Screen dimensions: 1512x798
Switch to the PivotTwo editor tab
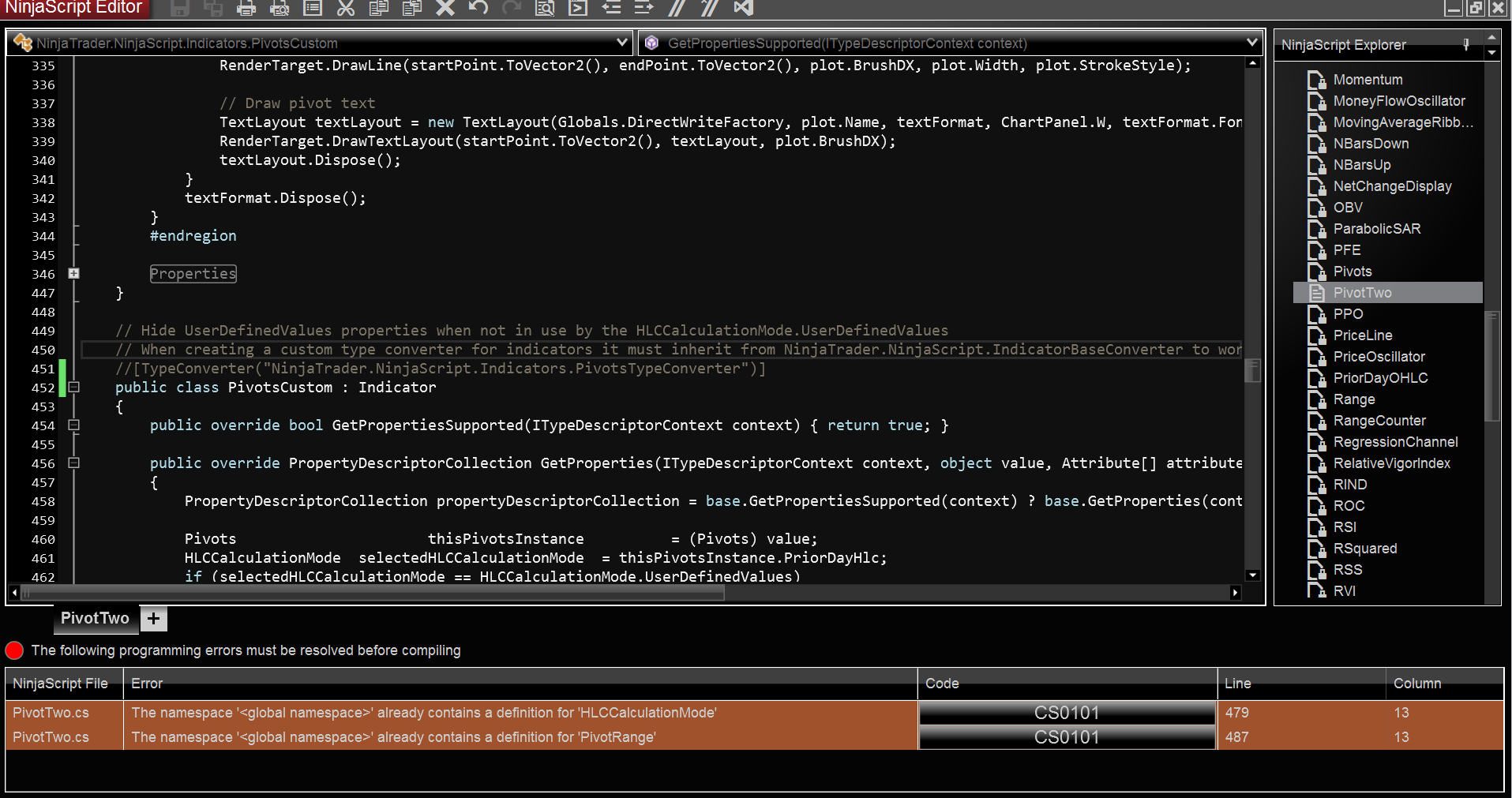(95, 618)
